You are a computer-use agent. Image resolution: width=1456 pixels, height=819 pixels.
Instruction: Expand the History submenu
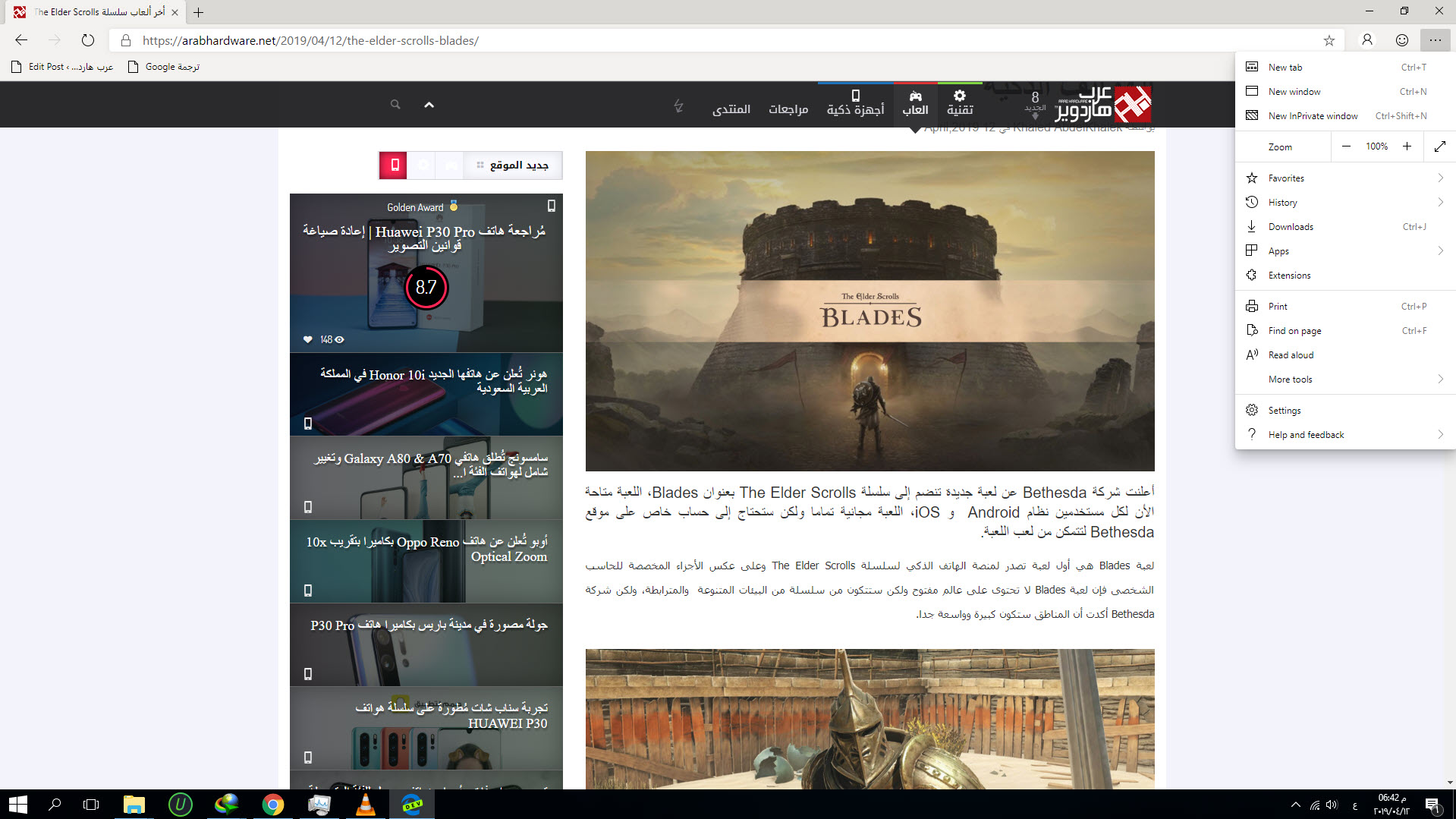[1345, 202]
